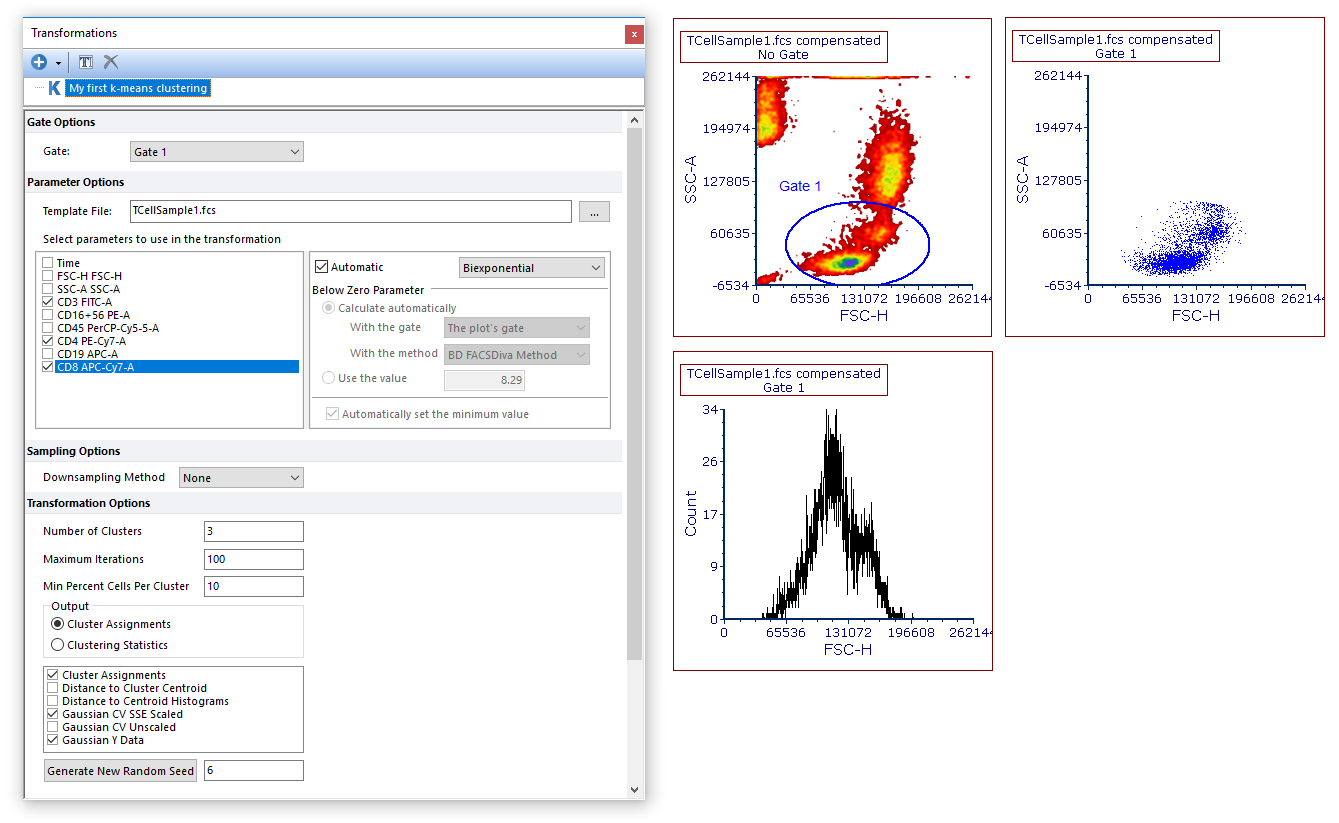Open the Downsampling Method dropdown
The image size is (1339, 823).
pos(241,478)
